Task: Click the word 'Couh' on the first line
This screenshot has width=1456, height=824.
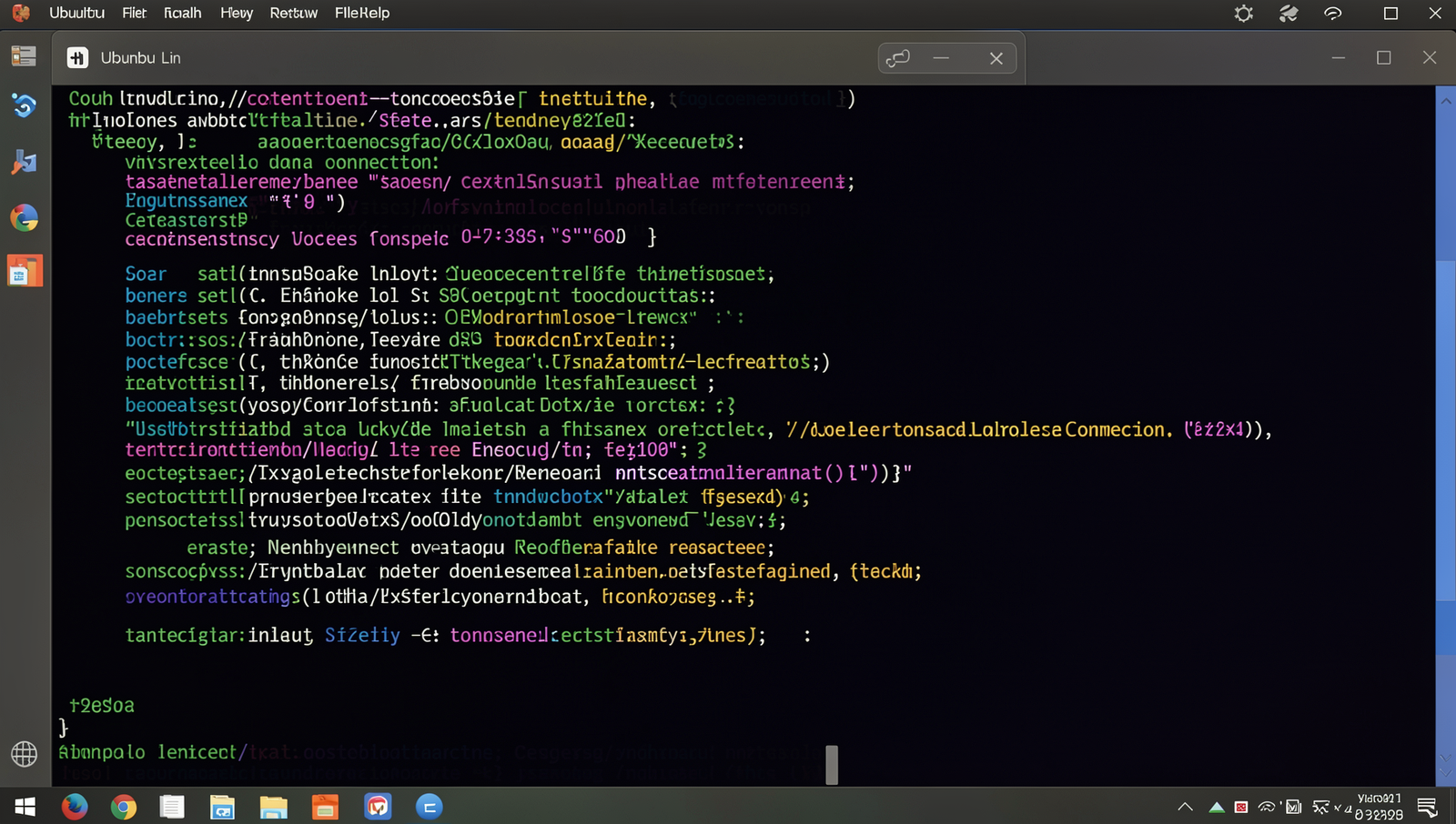Action: point(91,98)
